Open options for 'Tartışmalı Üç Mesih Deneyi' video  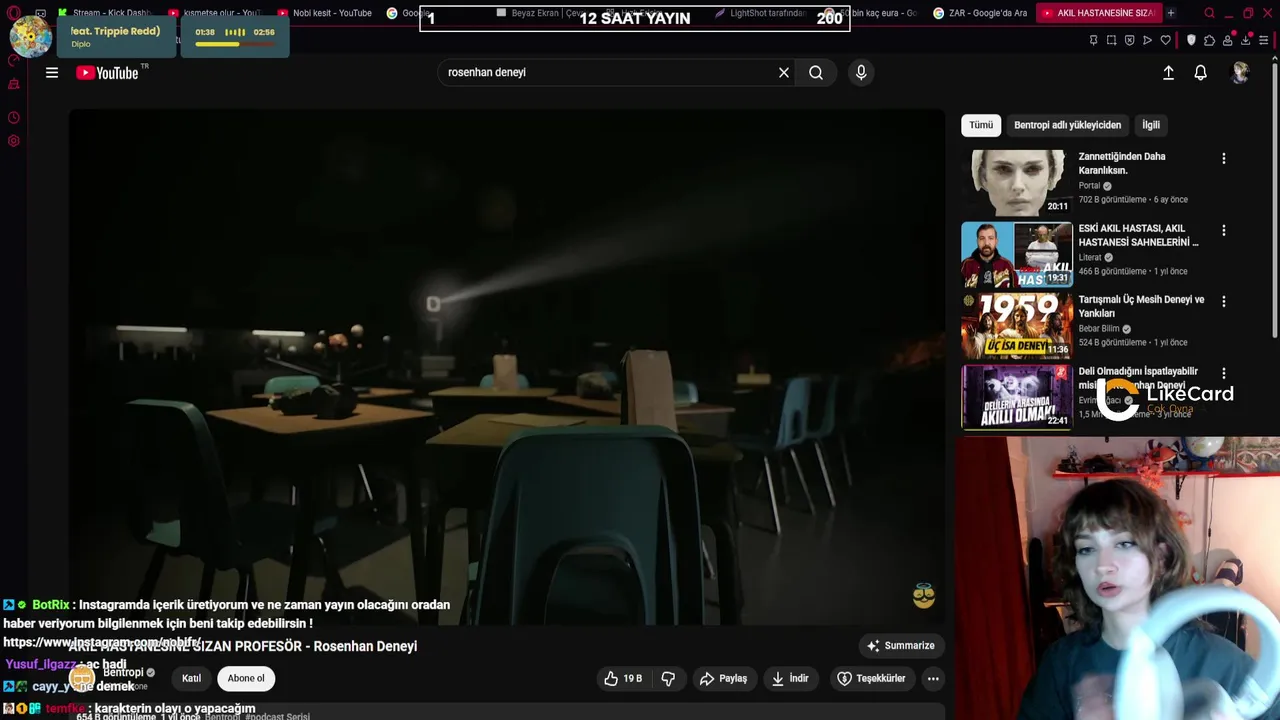pos(1223,301)
